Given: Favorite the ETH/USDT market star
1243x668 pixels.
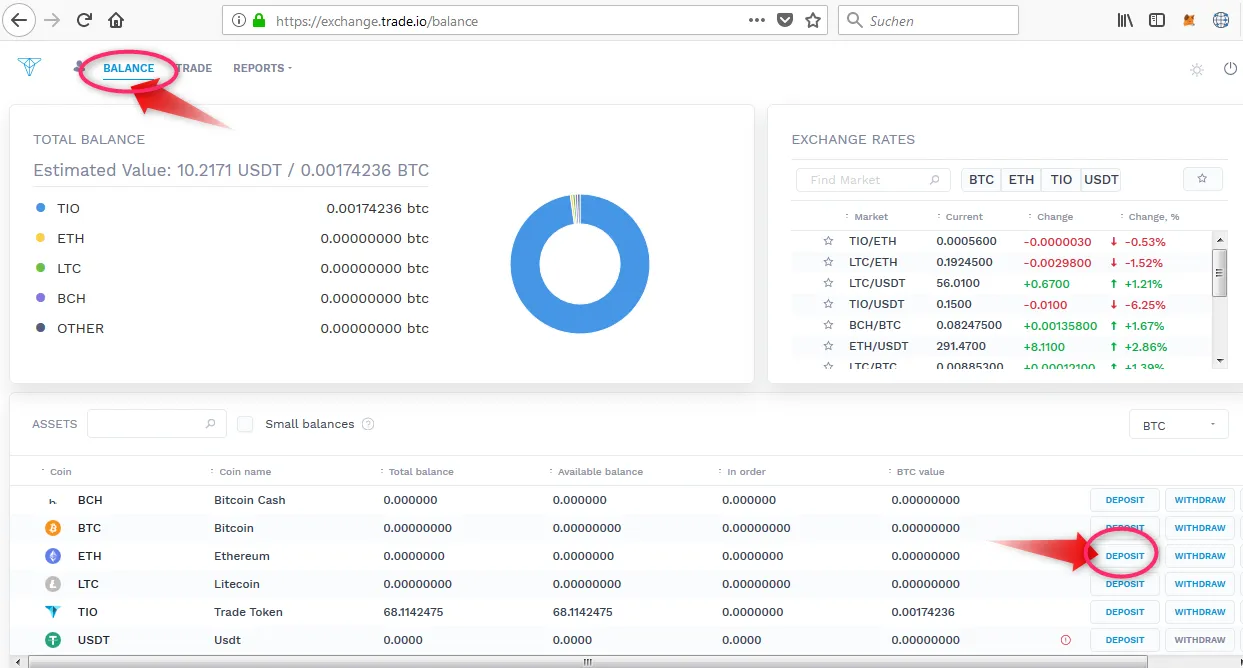Looking at the screenshot, I should pos(828,346).
